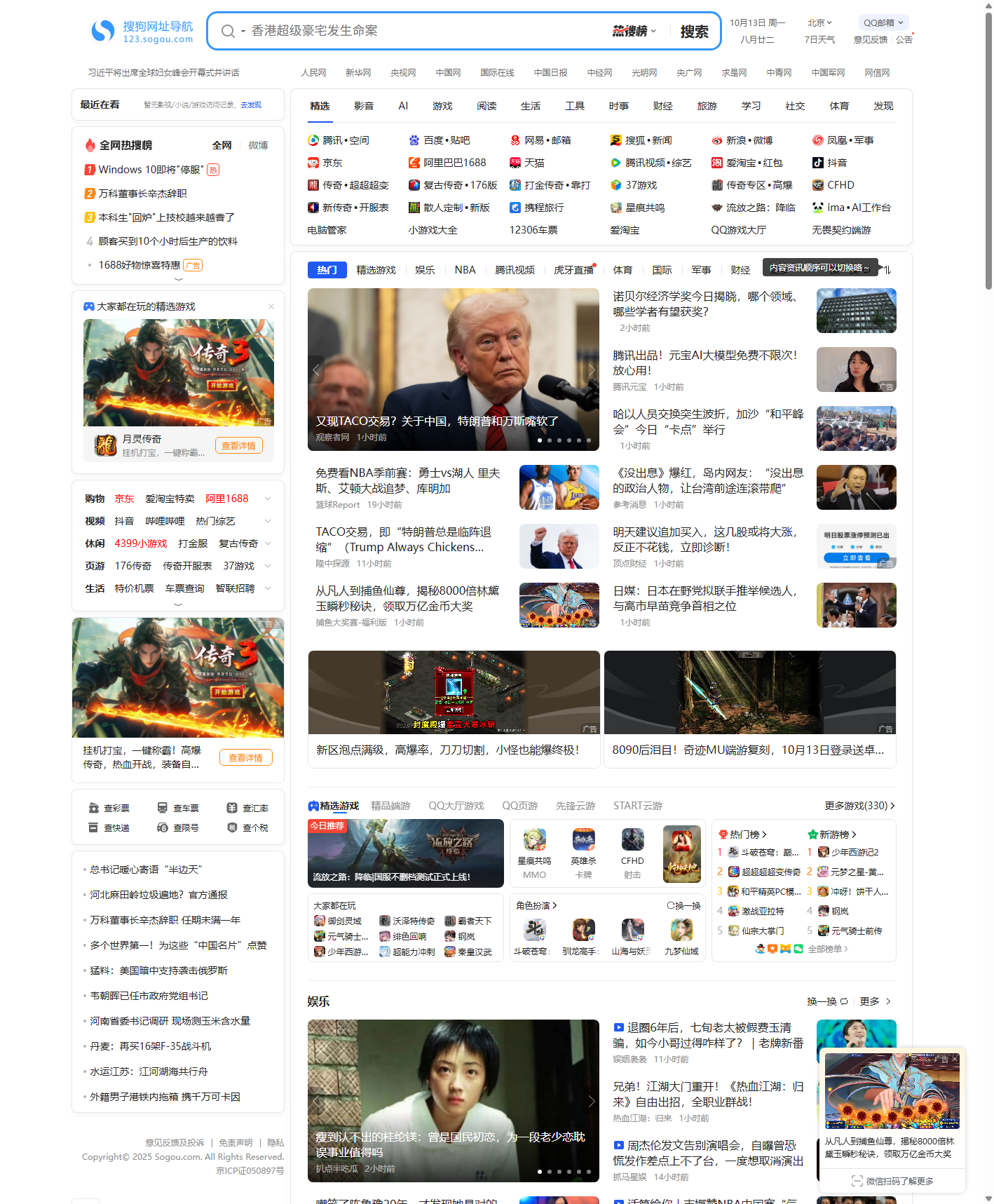Open 更多游戏(330) link
The width and height of the screenshot is (994, 1204).
coord(859,806)
